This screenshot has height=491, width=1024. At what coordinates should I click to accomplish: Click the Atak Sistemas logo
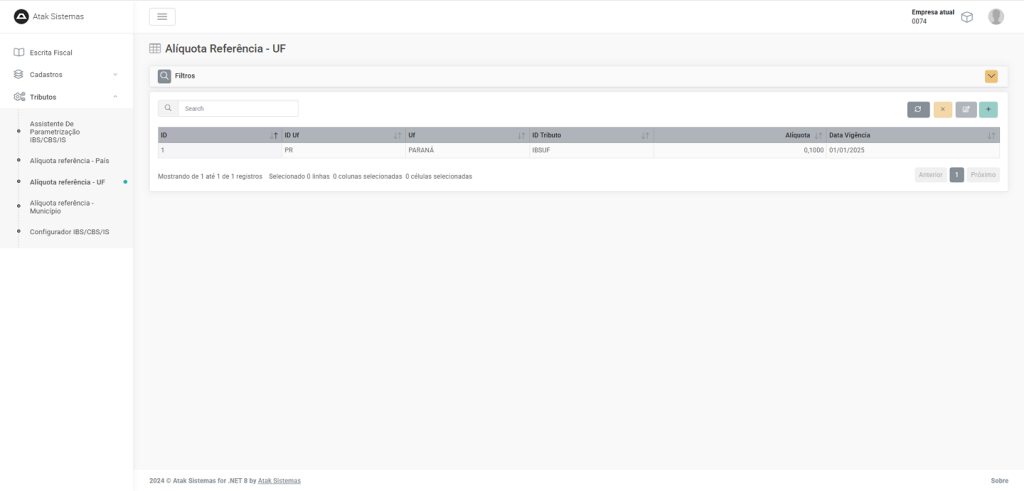click(21, 16)
